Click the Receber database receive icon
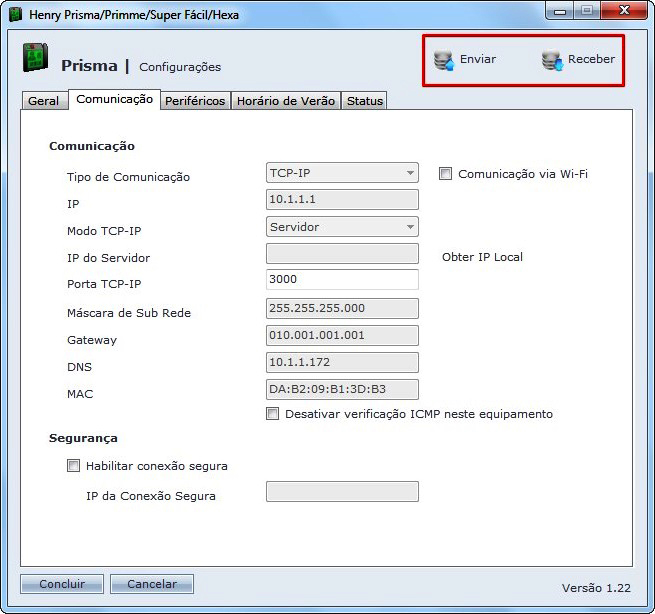The width and height of the screenshot is (655, 614). click(552, 60)
